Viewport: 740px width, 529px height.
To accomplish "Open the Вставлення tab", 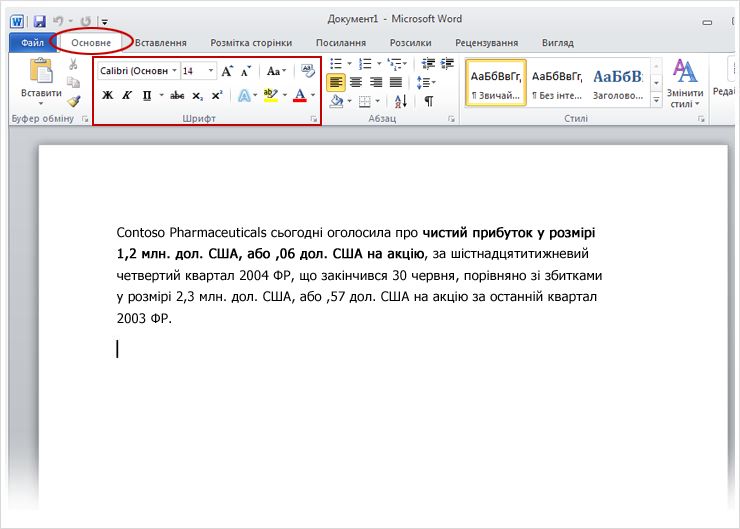I will pyautogui.click(x=160, y=43).
